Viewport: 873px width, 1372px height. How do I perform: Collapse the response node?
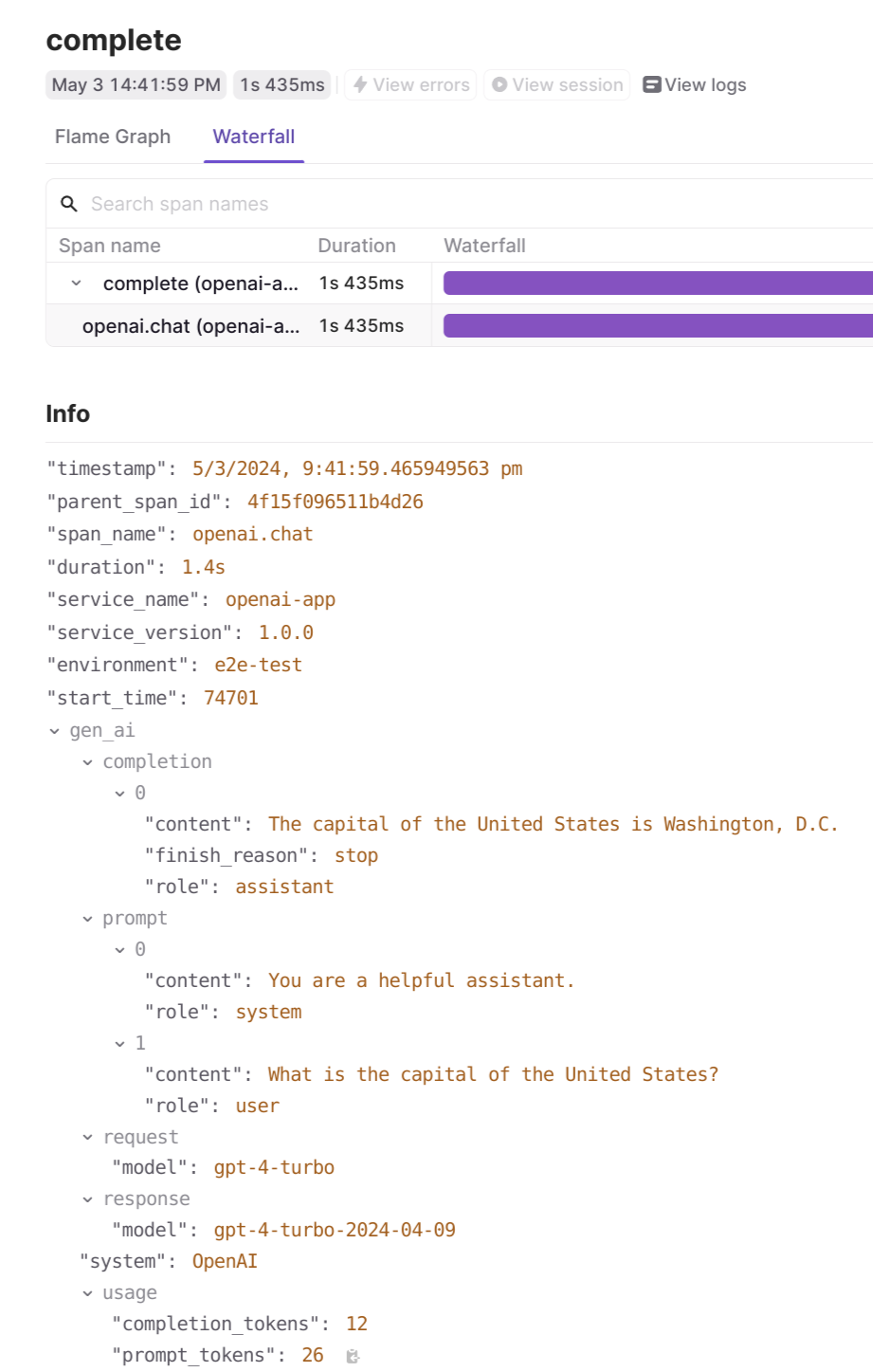coord(86,1198)
